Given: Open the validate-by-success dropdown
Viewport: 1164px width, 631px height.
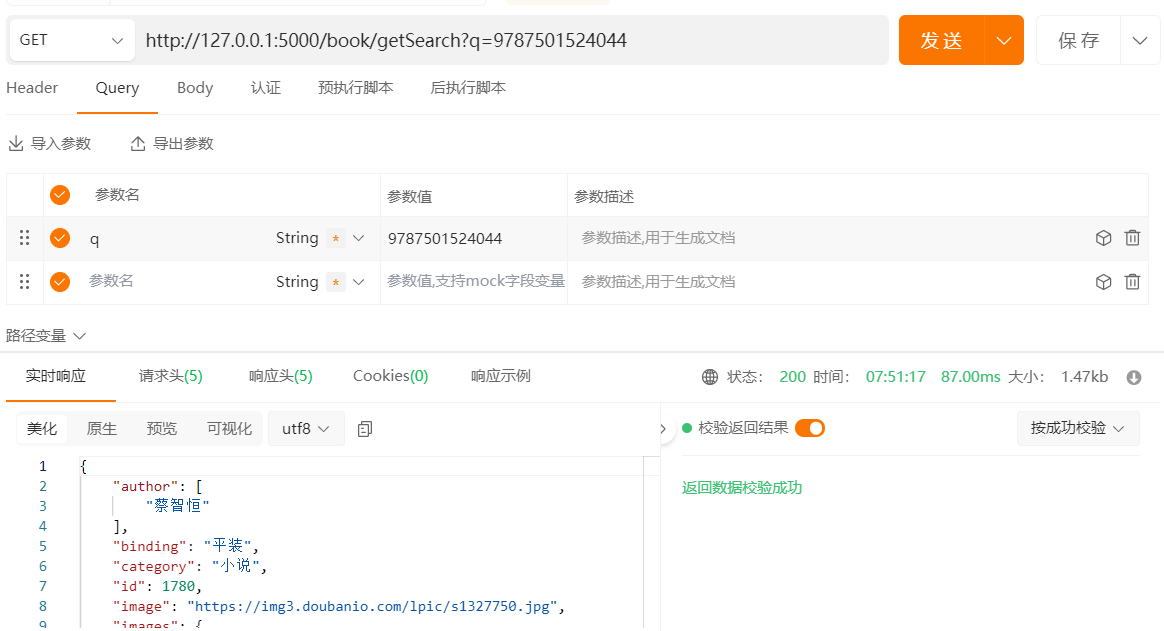Looking at the screenshot, I should (1078, 428).
